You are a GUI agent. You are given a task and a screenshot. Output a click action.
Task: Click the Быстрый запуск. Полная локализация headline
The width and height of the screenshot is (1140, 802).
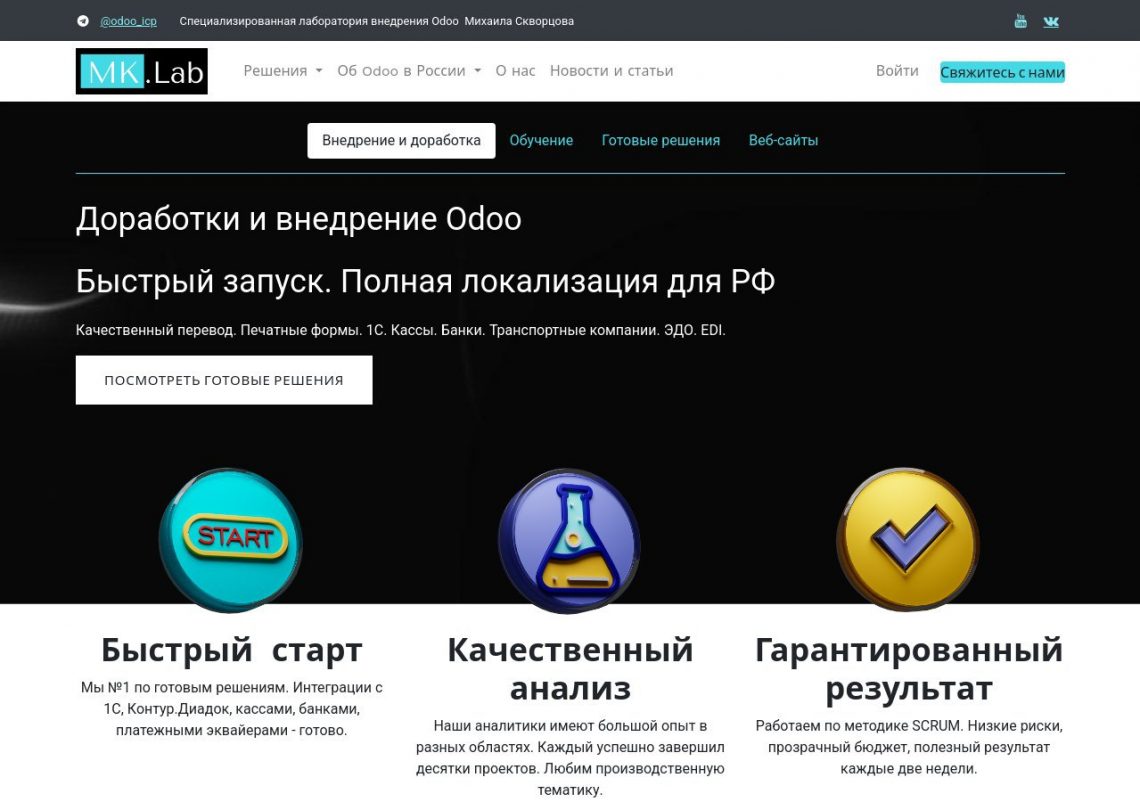[425, 281]
